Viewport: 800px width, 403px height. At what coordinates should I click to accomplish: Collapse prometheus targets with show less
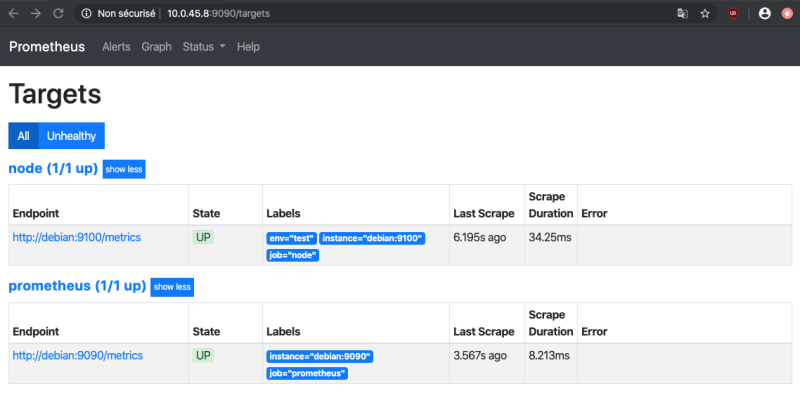171,287
